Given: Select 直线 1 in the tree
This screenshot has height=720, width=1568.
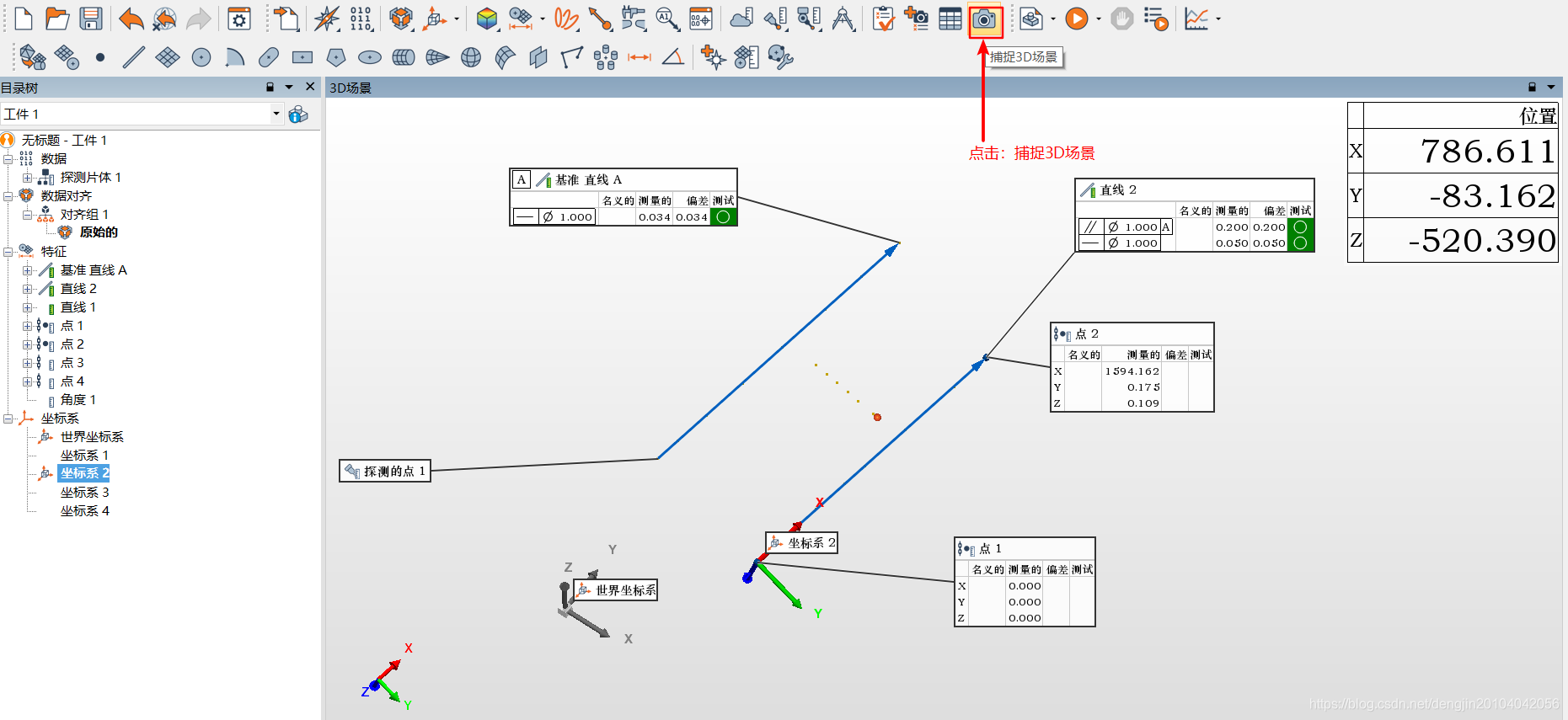Looking at the screenshot, I should pyautogui.click(x=78, y=307).
